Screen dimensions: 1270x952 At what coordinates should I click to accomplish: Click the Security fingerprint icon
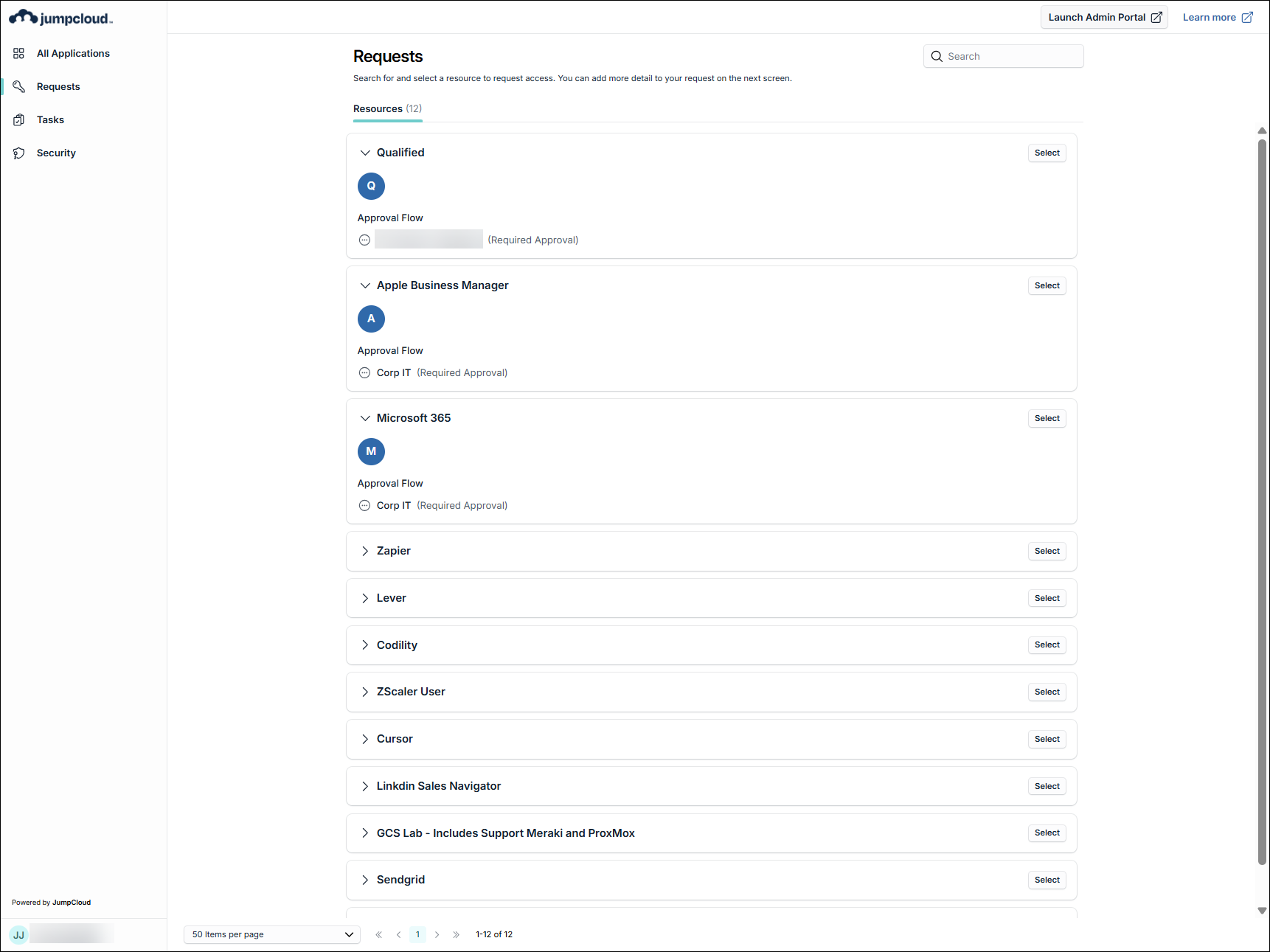19,153
